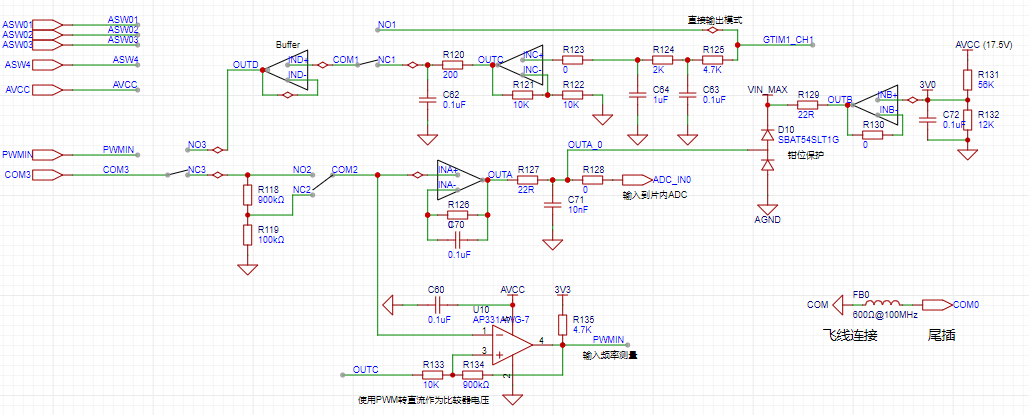Screen dimensions: 1029x415
Task: Select the R135 4.7K pull-up resistor symbol
Action: pos(562,325)
